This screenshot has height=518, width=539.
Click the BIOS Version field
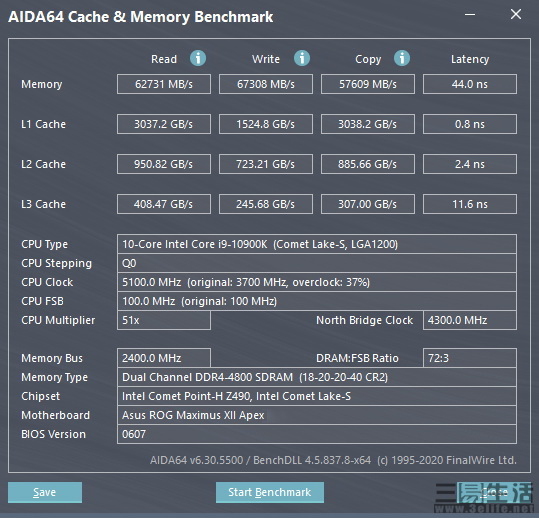point(317,434)
